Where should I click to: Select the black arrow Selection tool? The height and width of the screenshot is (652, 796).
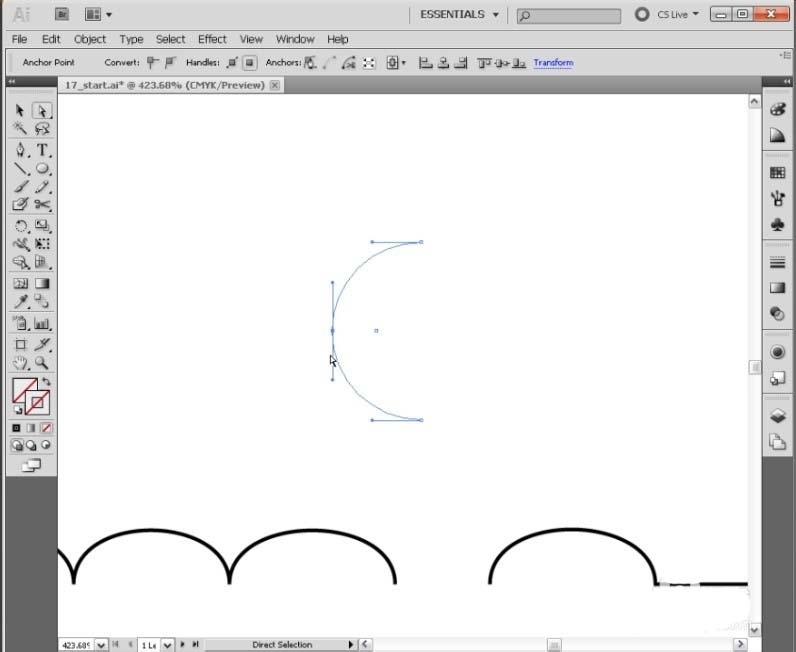point(20,111)
